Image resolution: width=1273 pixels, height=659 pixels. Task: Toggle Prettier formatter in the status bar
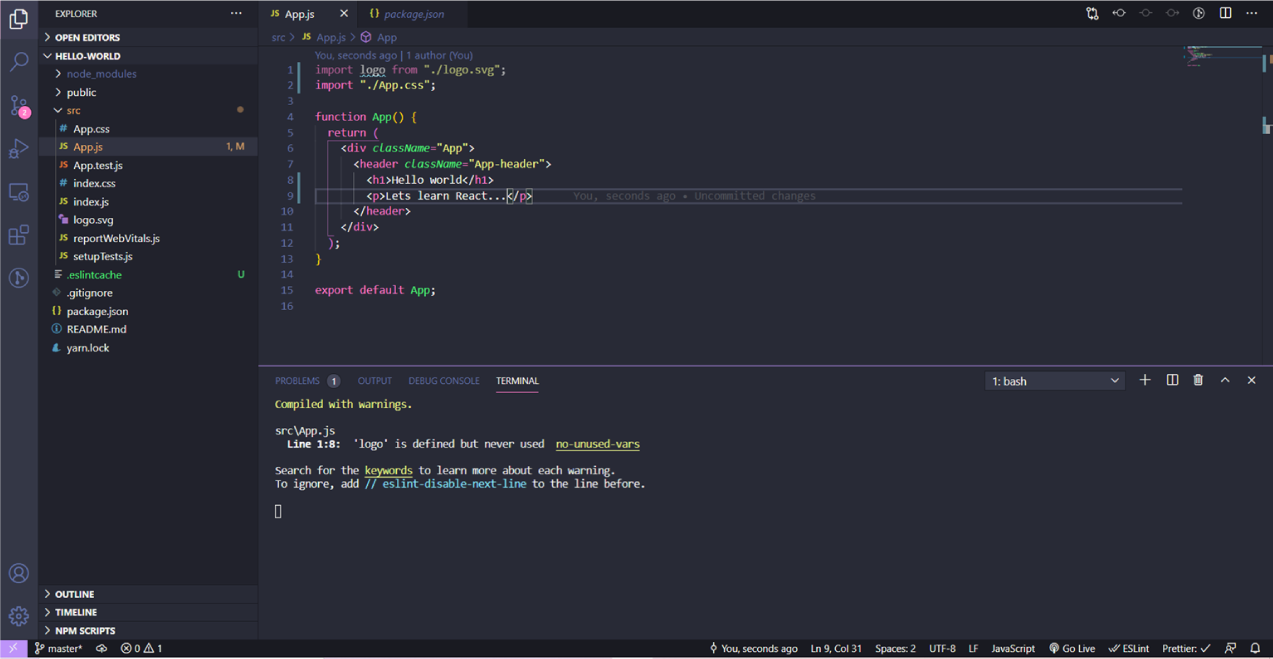1186,648
